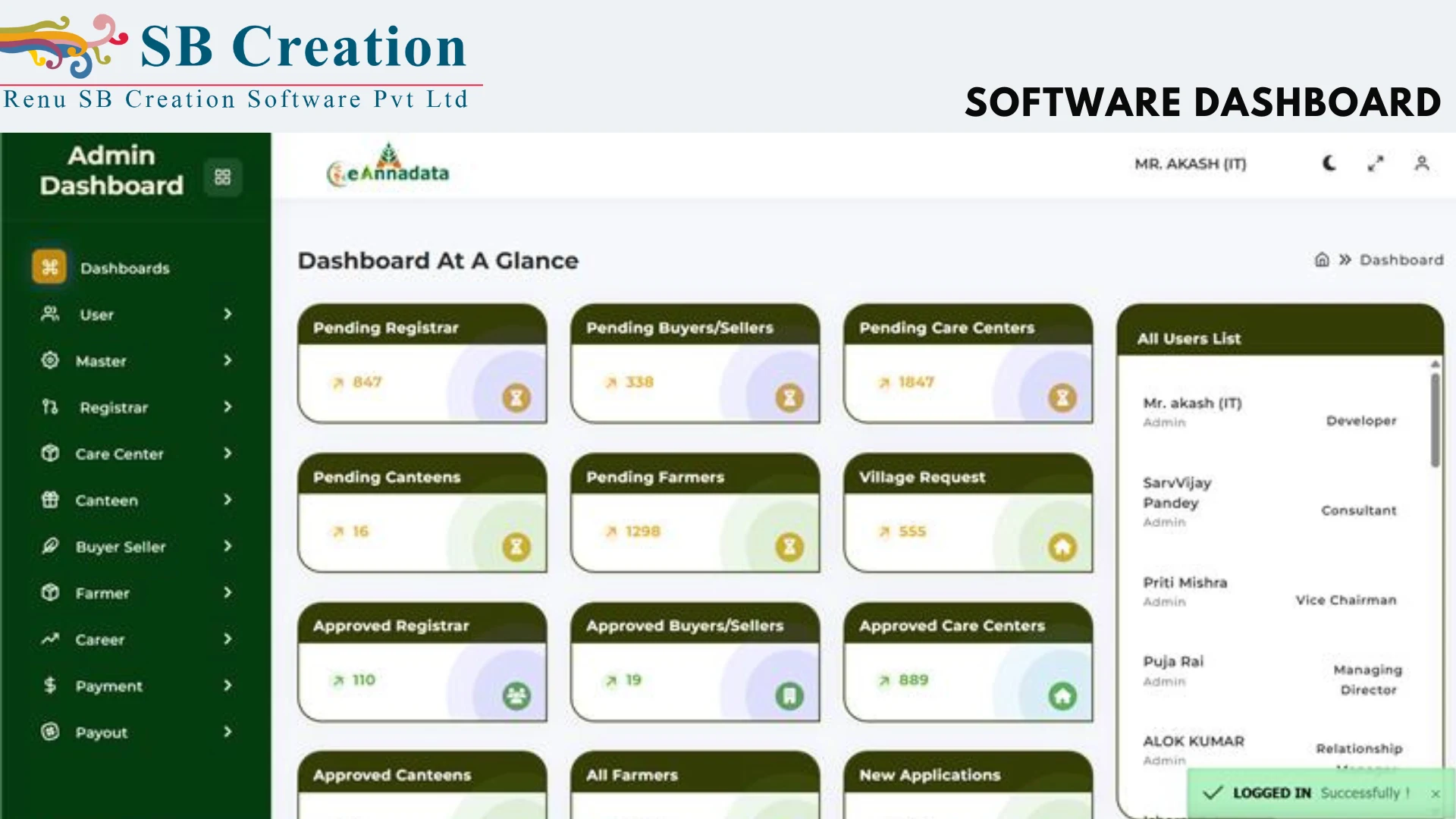Open the New Applications card header
Screen dimensions: 1456x819
coord(968,773)
